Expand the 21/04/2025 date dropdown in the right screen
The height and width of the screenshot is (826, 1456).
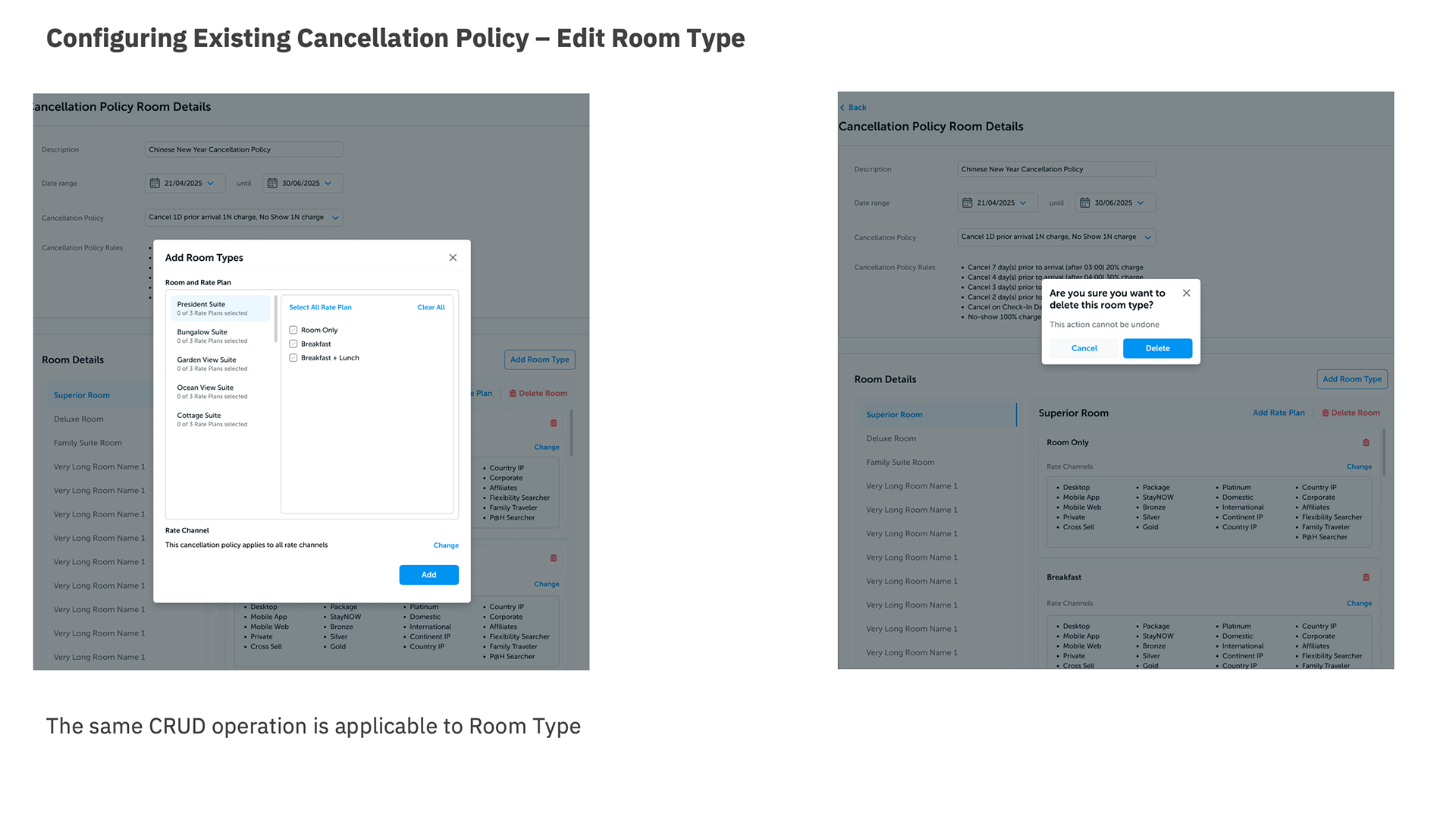(1023, 203)
